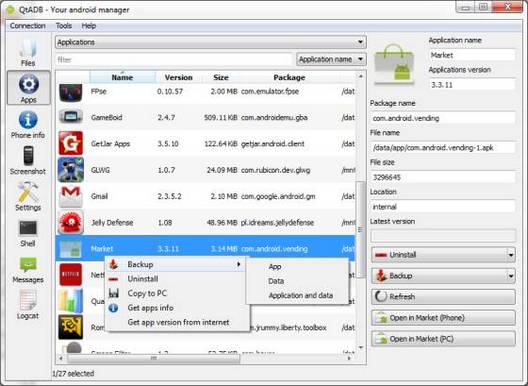The height and width of the screenshot is (386, 528).
Task: Choose Application and data submenu entry
Action: (x=298, y=296)
